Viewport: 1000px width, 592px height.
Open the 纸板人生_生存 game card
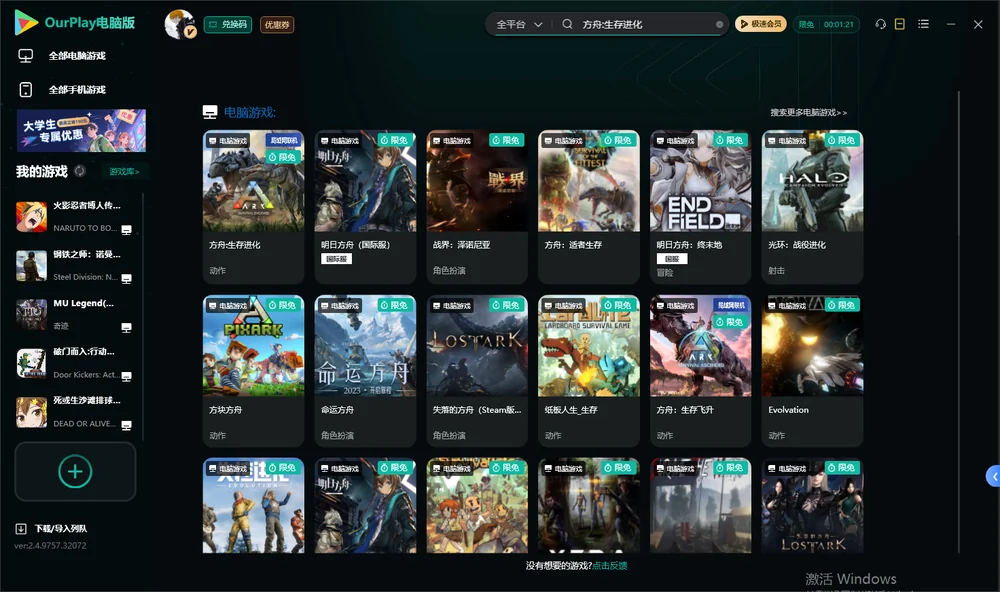pyautogui.click(x=589, y=371)
